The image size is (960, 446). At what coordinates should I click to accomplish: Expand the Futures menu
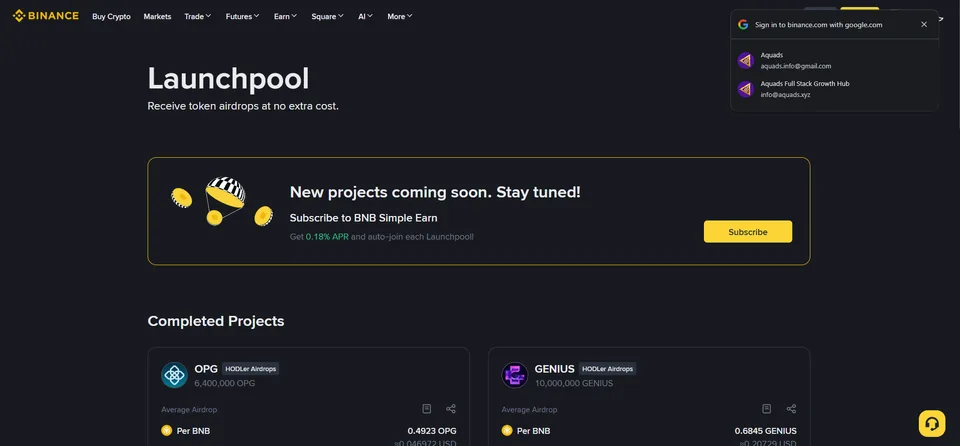(x=242, y=17)
